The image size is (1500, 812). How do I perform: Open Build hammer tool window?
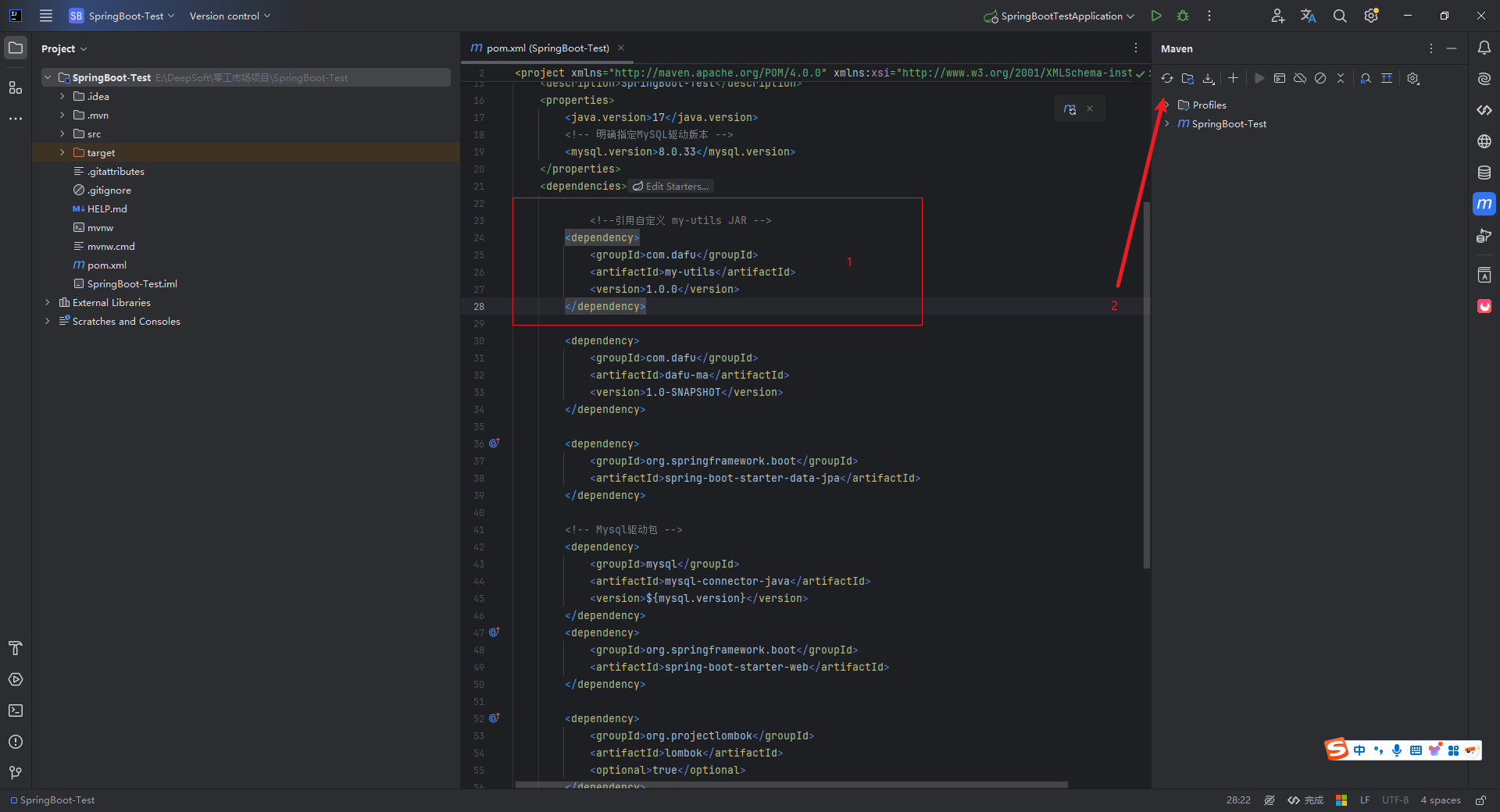[16, 648]
